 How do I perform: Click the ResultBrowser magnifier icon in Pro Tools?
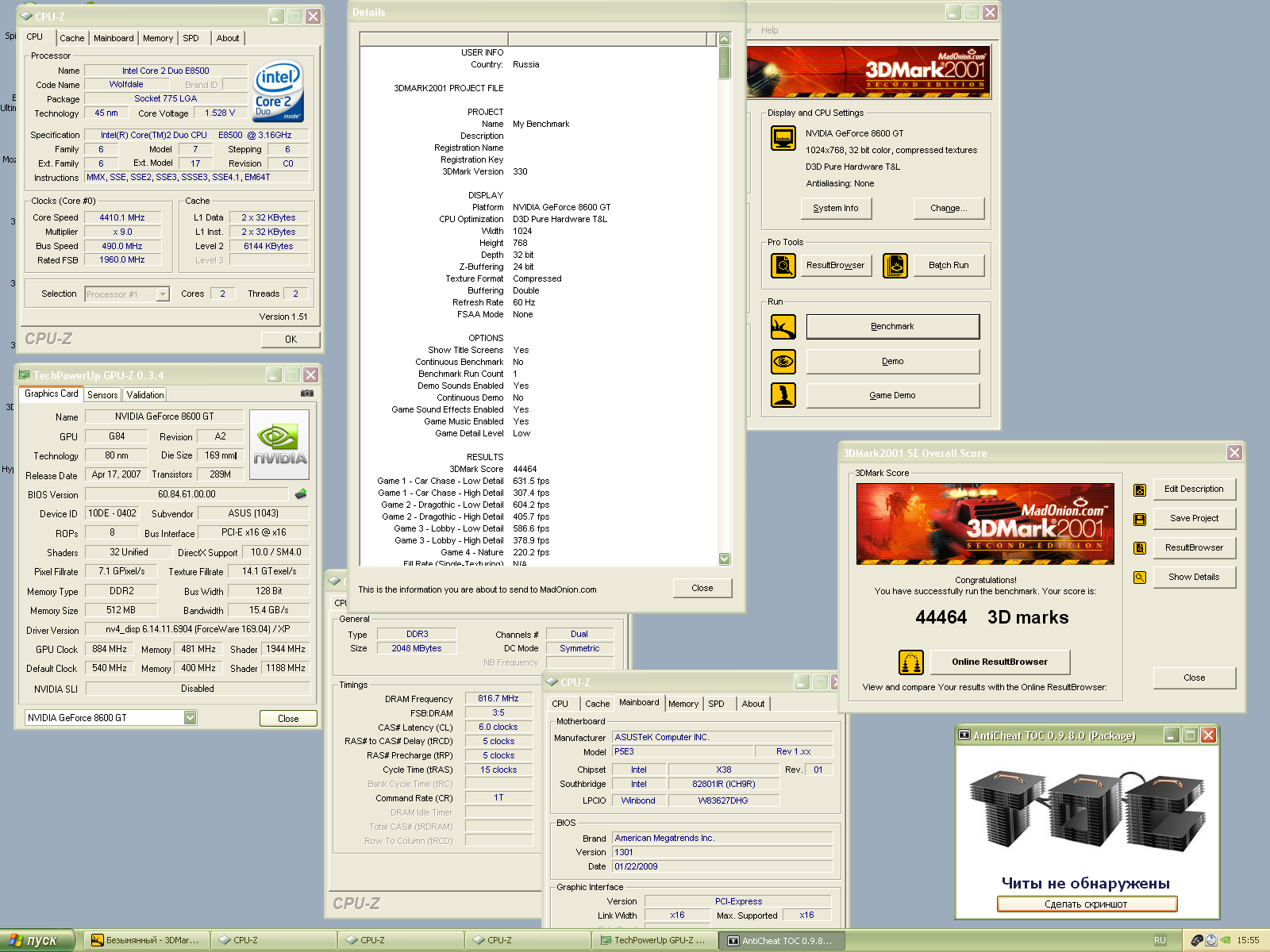click(x=783, y=265)
